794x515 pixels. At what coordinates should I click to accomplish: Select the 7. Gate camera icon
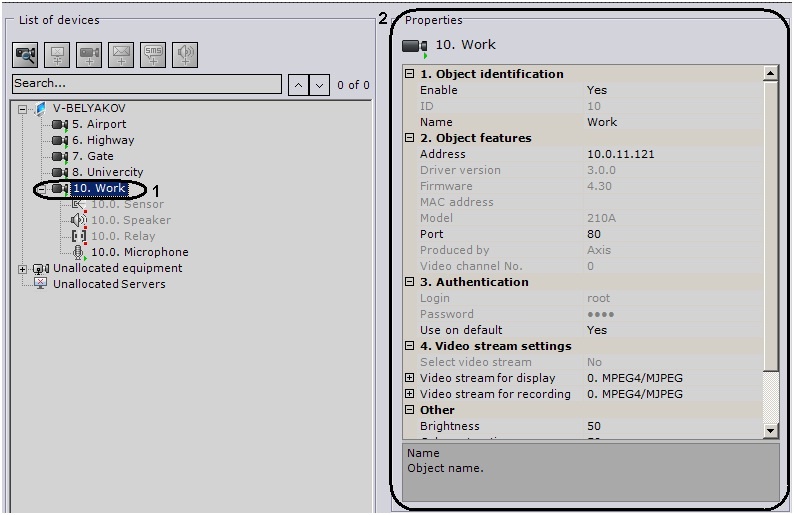pos(60,156)
